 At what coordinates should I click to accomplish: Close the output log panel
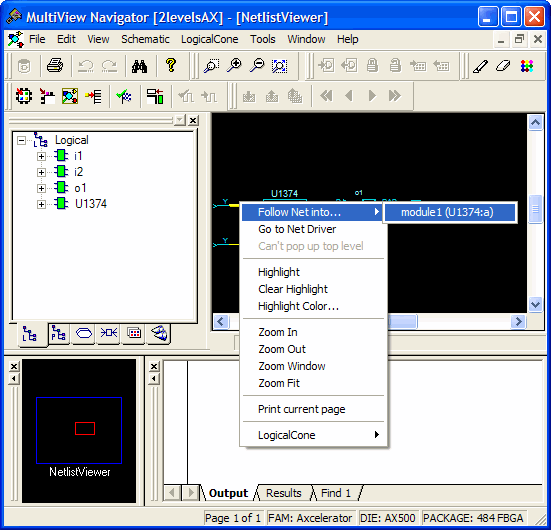pyautogui.click(x=154, y=367)
